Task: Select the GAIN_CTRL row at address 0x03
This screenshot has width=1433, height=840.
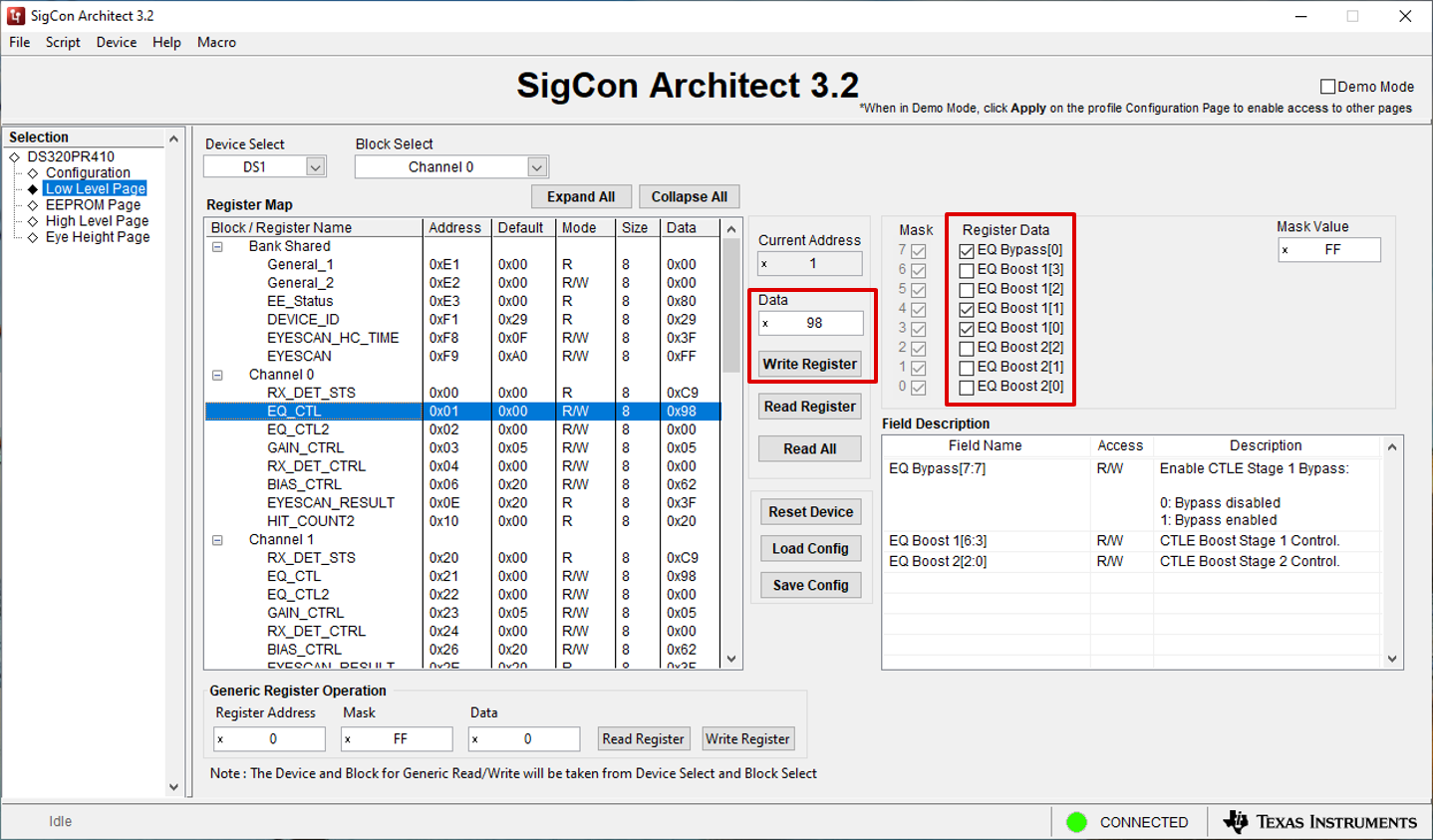Action: (x=463, y=448)
